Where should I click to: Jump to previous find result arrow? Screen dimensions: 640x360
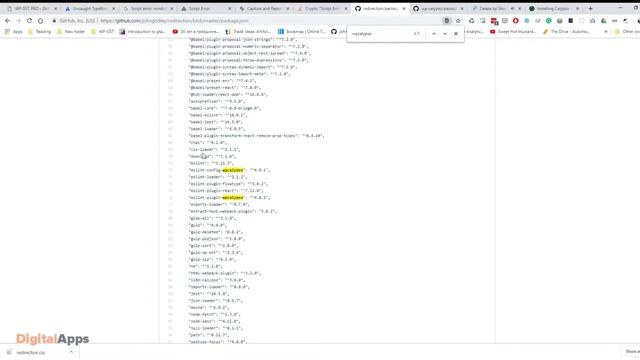point(434,34)
